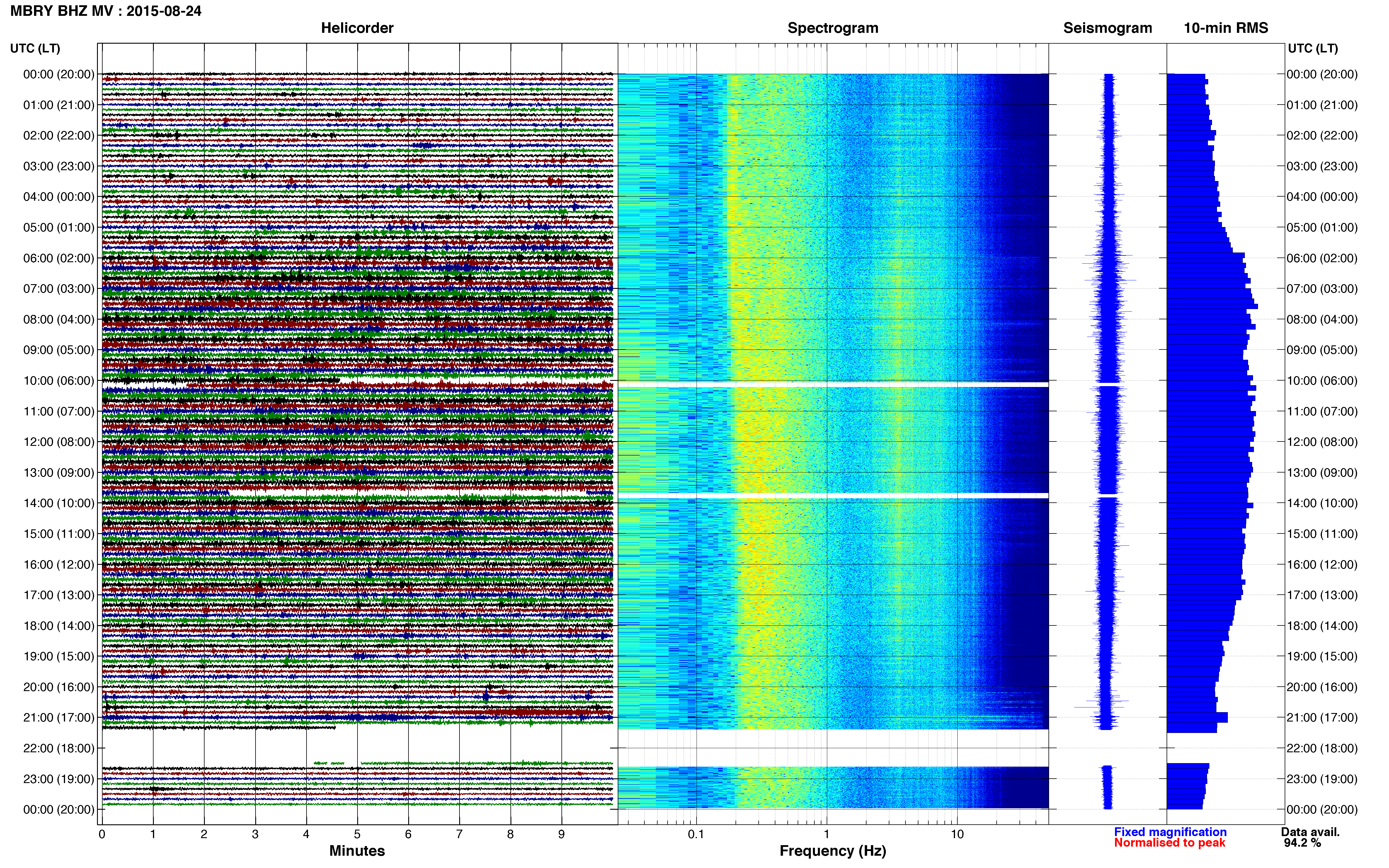
Task: Click left-axis time label "02:00 (22:00)"
Action: point(59,135)
